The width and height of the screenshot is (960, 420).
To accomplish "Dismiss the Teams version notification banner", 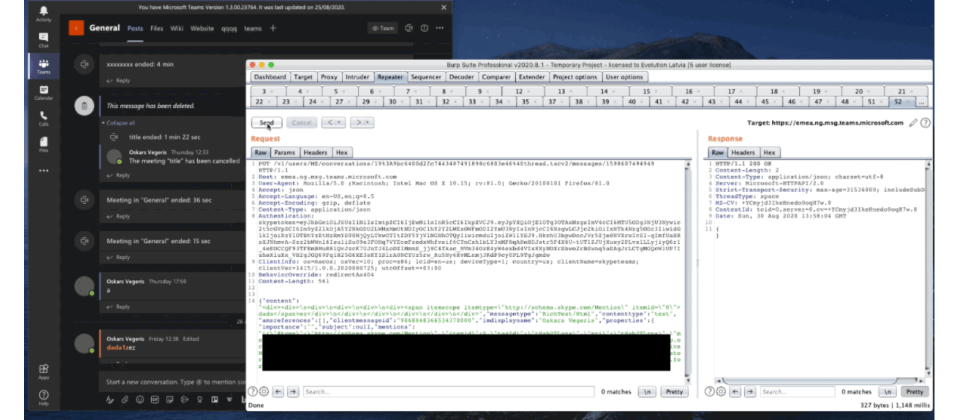I will 444,7.
